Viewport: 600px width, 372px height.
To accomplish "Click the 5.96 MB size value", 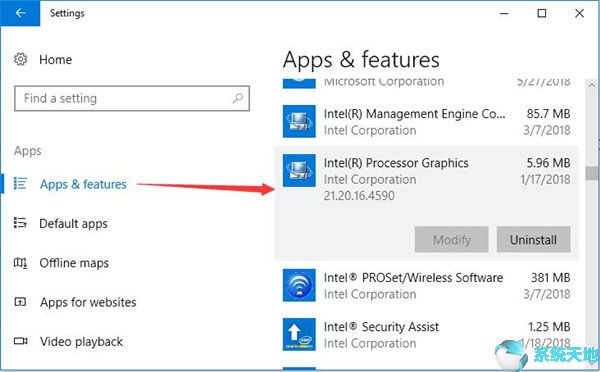I will 548,163.
